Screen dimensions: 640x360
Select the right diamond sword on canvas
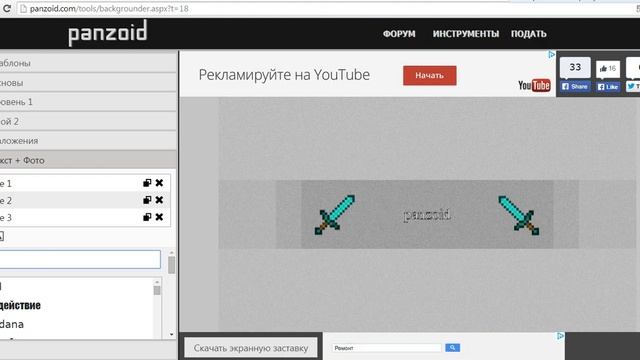point(519,215)
